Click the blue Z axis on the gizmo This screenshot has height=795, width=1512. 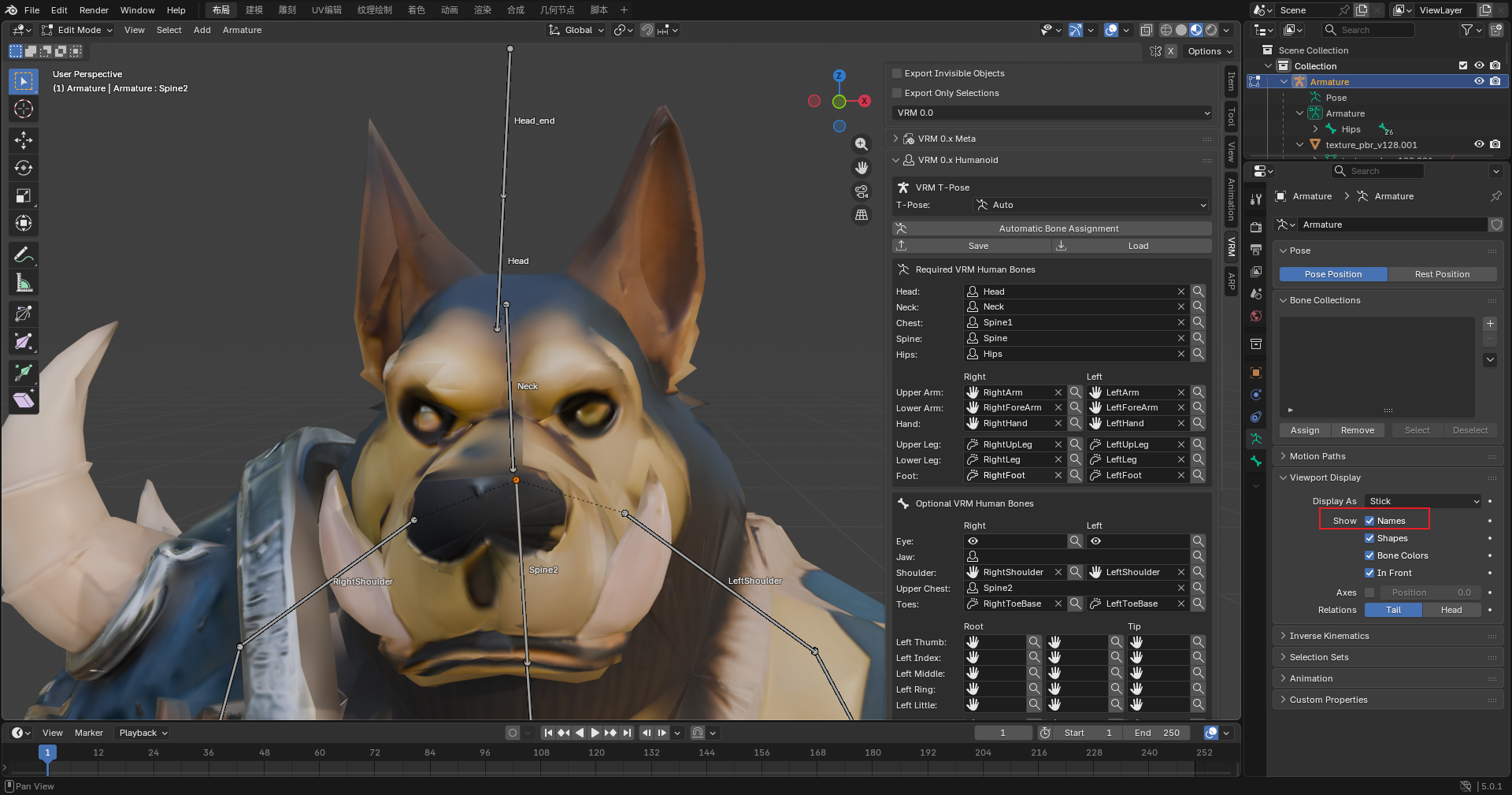(839, 76)
